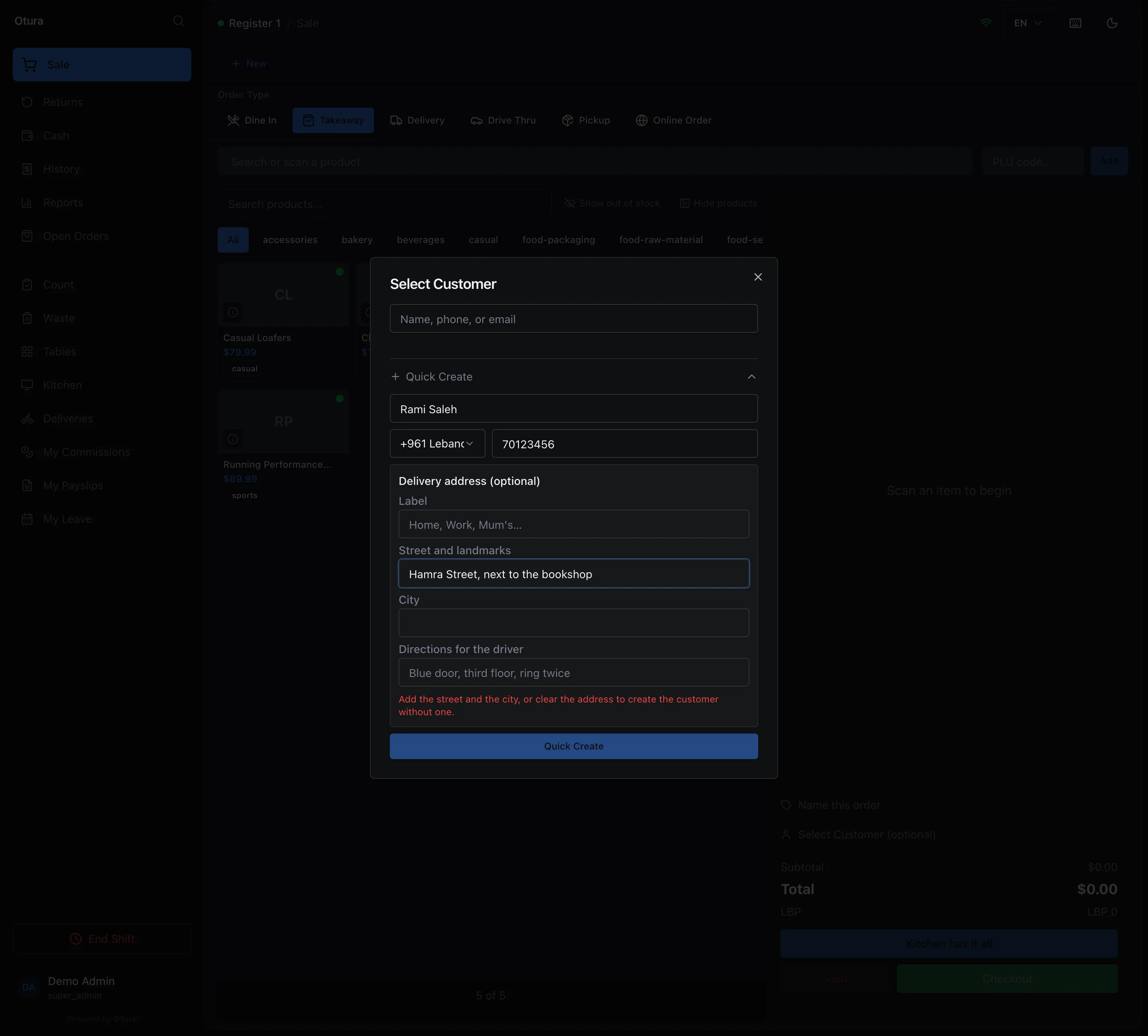Open Count in the sidebar

tap(102, 285)
